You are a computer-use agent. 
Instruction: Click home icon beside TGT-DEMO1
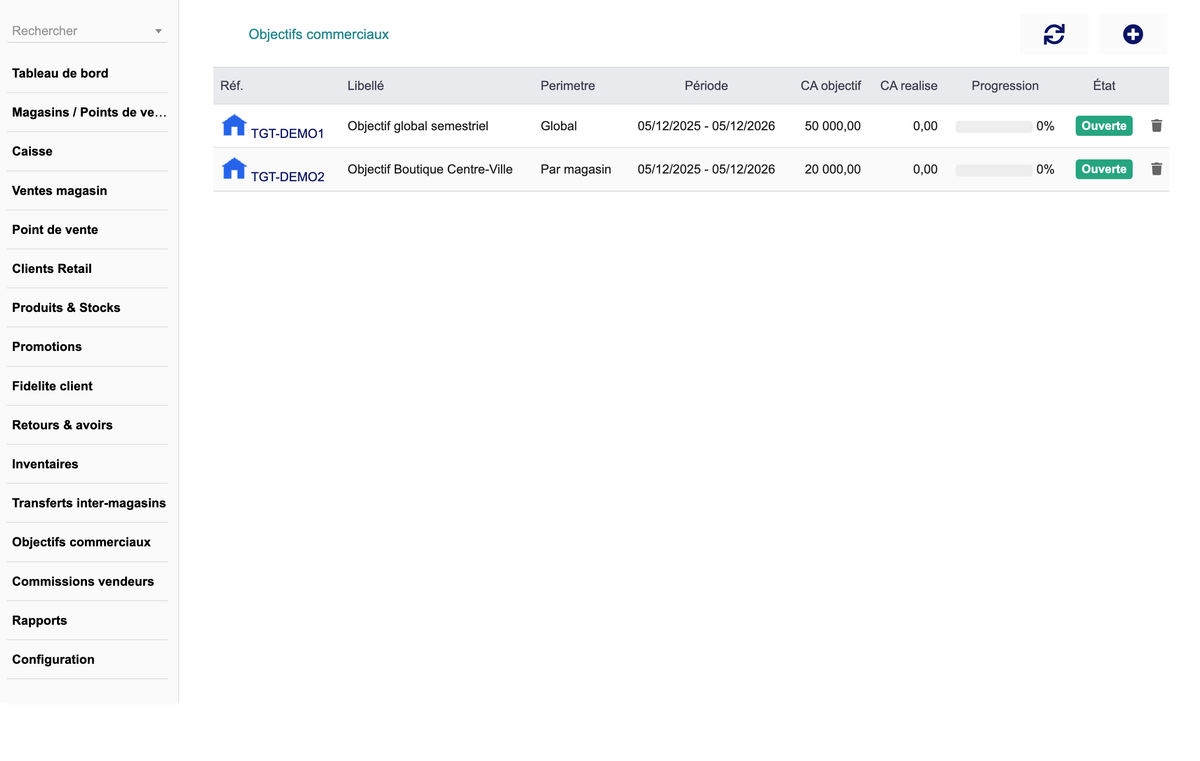234,125
